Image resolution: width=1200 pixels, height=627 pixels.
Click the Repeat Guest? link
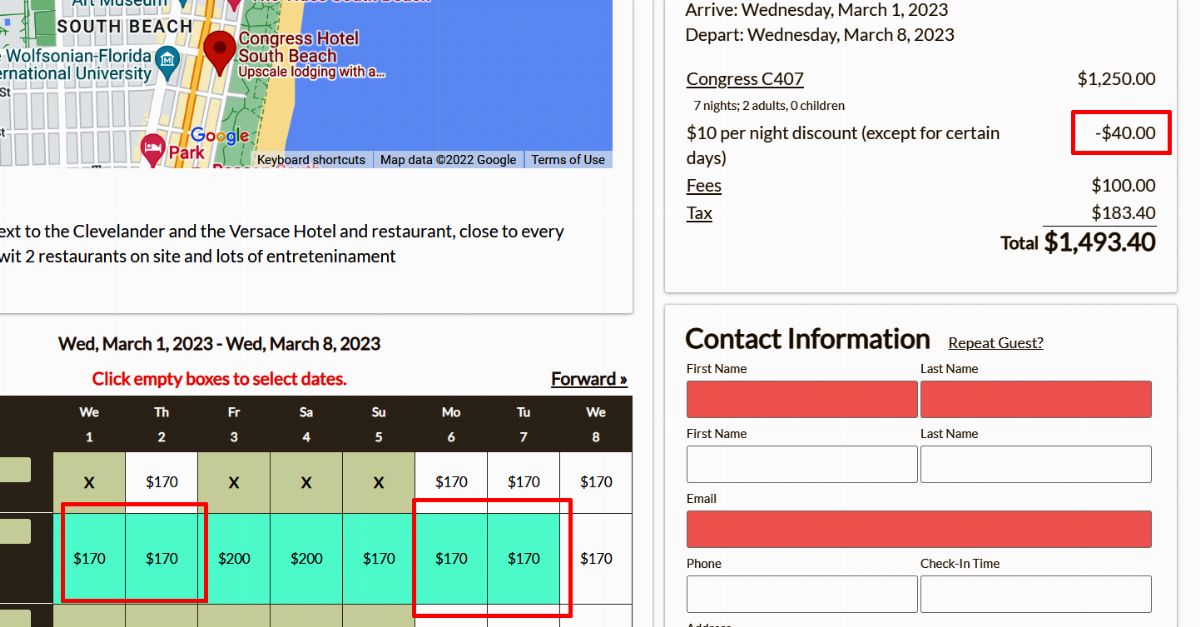pos(995,343)
